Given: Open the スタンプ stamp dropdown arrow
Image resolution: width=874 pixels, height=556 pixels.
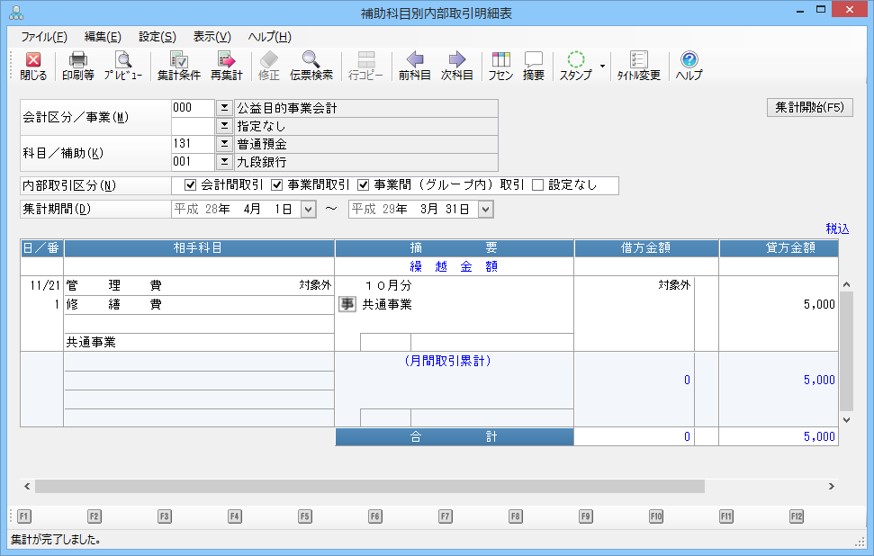Looking at the screenshot, I should (x=602, y=66).
